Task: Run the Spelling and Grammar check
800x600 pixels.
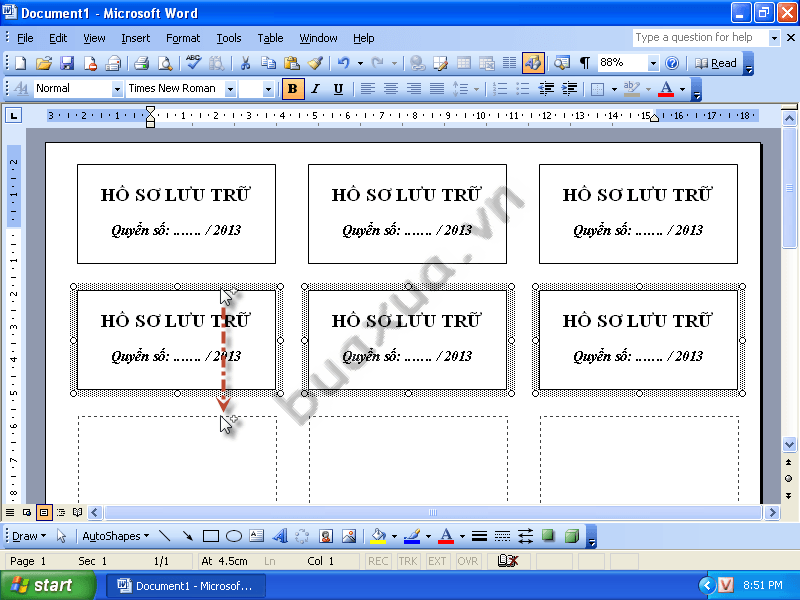Action: (193, 63)
